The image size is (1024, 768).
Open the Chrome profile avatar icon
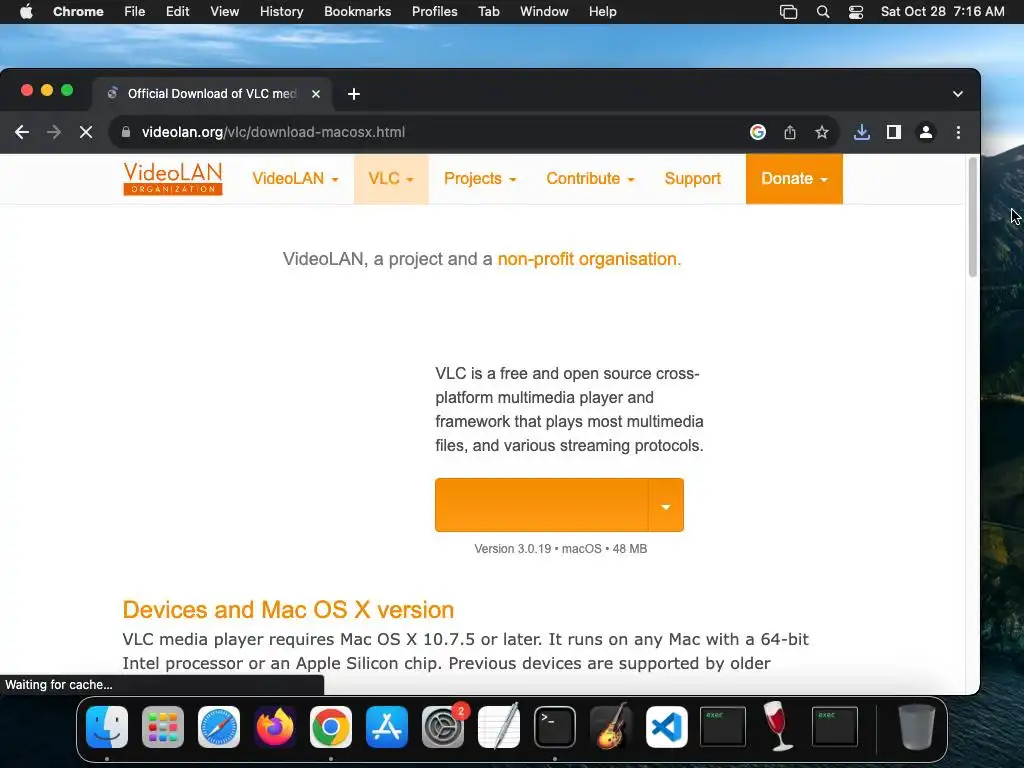(x=925, y=133)
